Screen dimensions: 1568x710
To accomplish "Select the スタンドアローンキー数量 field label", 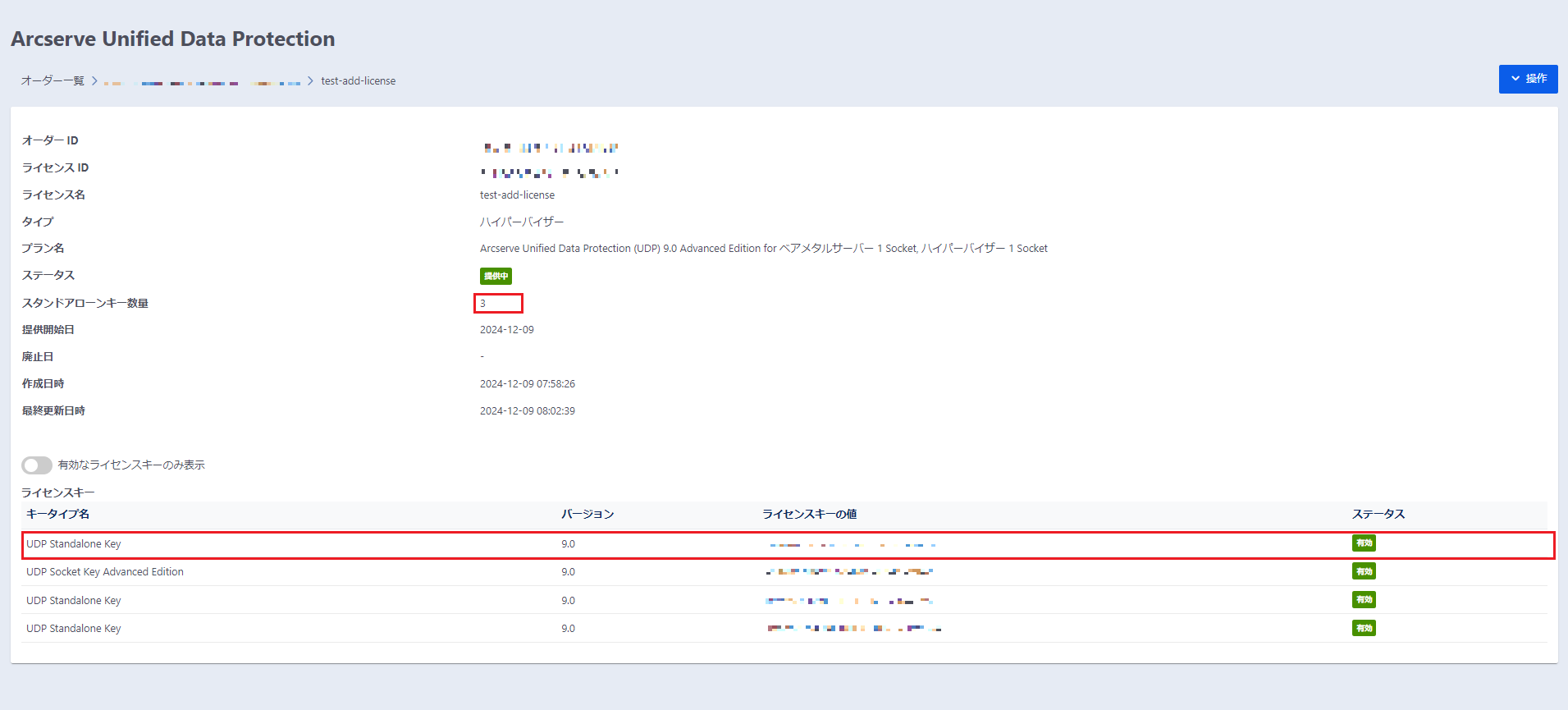I will pyautogui.click(x=85, y=303).
